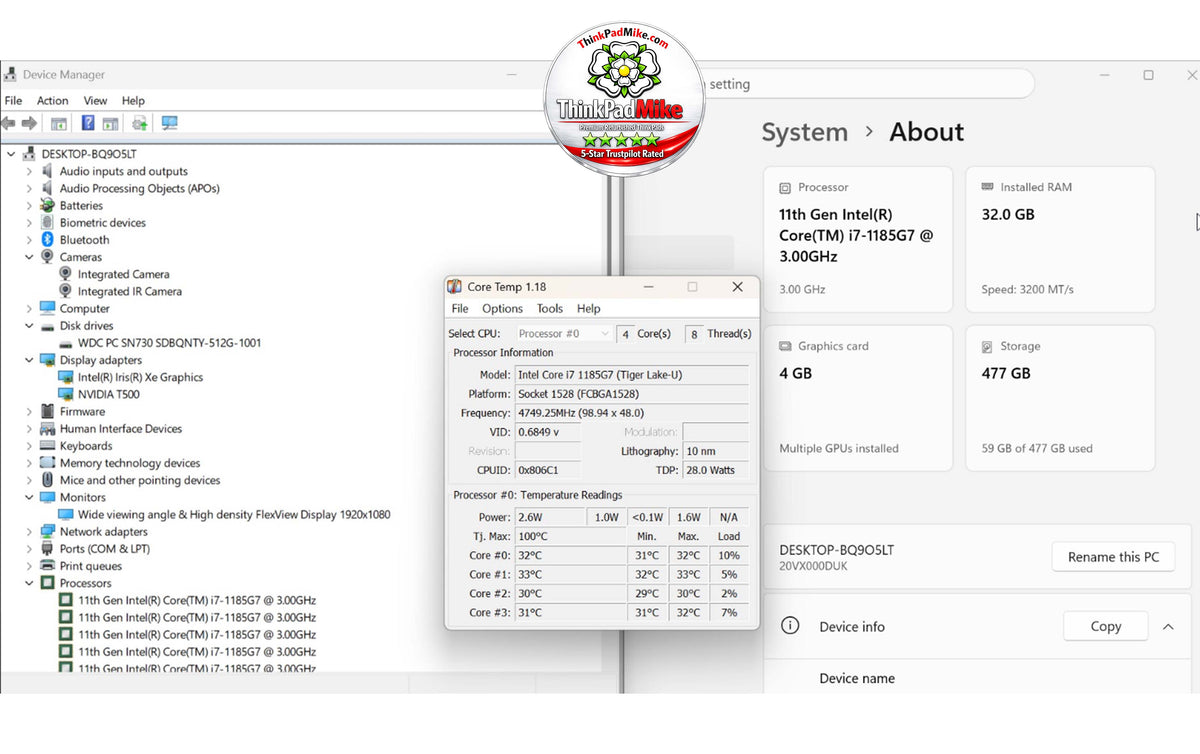Select the FlexView Display 1920x1080 monitor
This screenshot has width=1200, height=754.
(234, 515)
